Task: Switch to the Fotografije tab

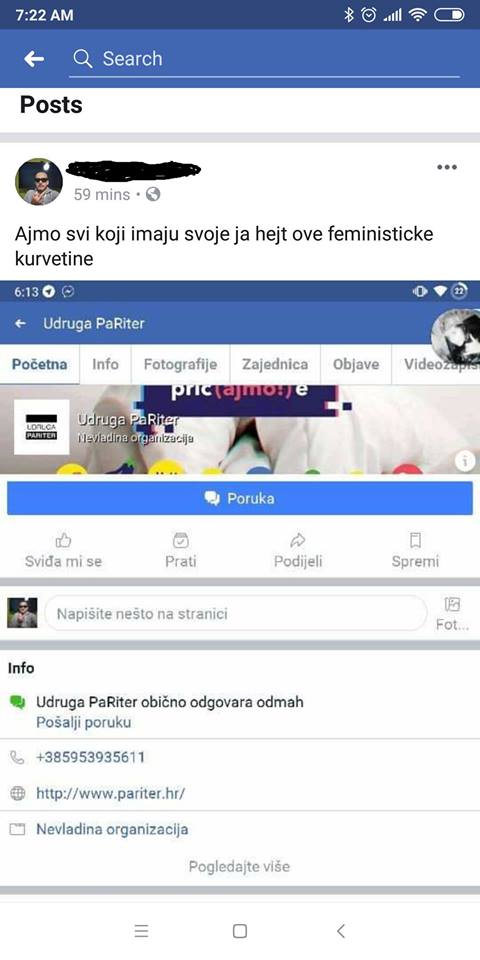Action: (180, 364)
